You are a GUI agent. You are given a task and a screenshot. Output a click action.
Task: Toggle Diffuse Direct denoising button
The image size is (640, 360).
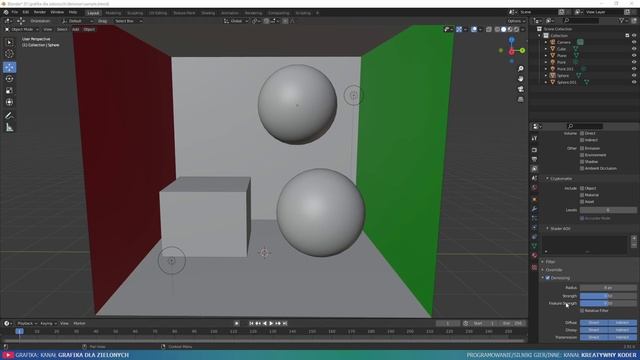(x=593, y=322)
